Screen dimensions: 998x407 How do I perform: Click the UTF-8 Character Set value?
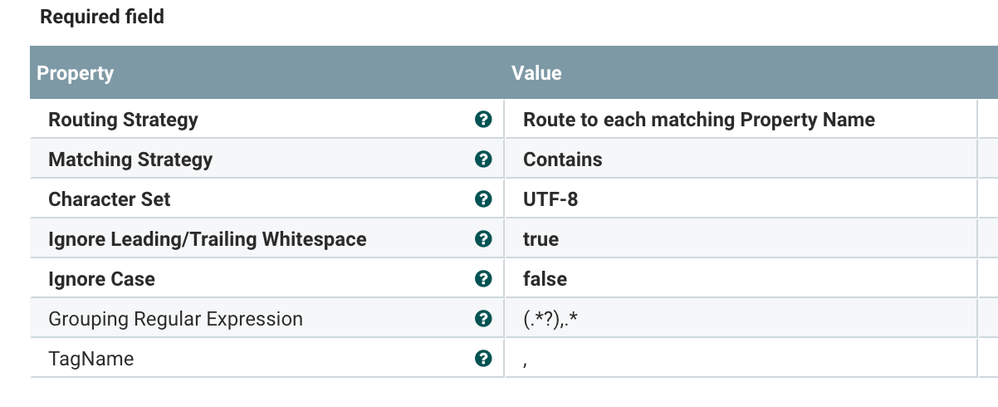coord(550,200)
